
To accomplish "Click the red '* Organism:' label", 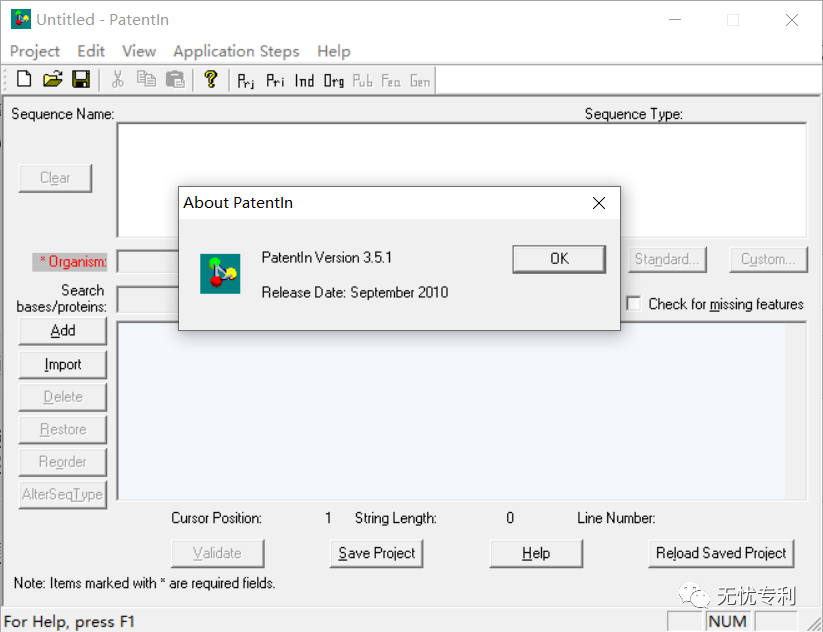I will [70, 261].
